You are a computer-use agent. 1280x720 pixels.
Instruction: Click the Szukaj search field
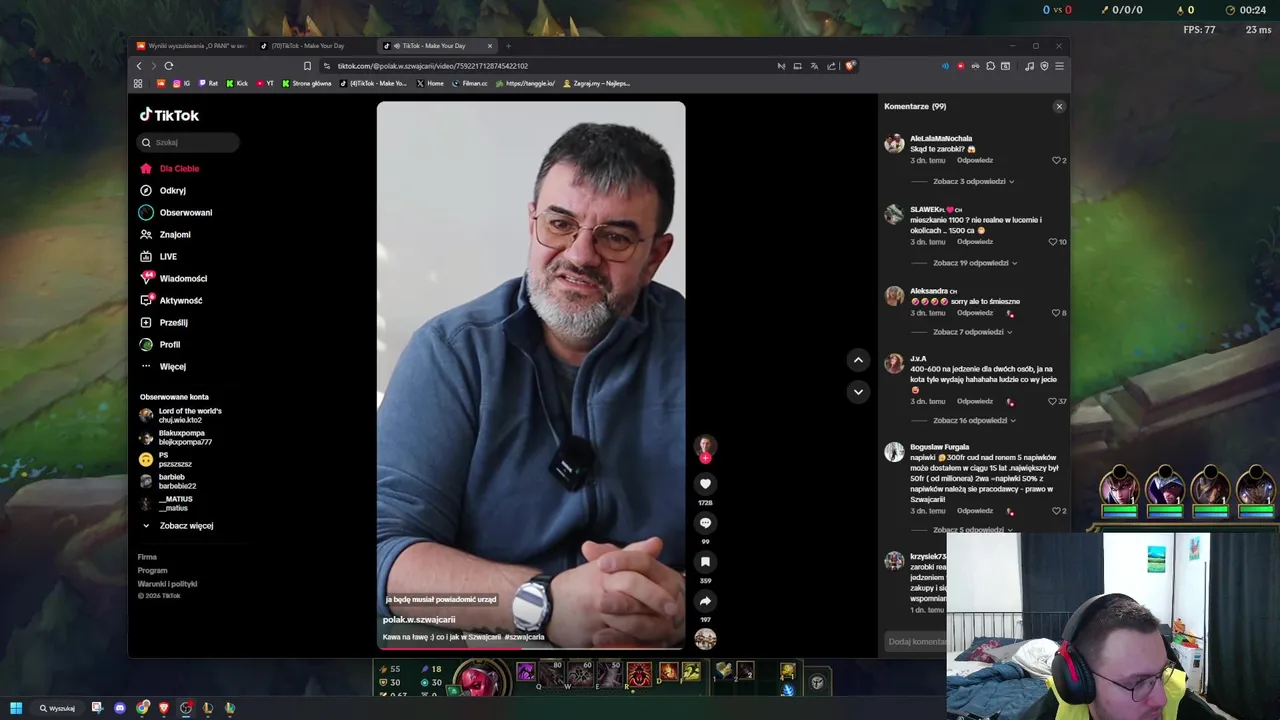coord(188,142)
